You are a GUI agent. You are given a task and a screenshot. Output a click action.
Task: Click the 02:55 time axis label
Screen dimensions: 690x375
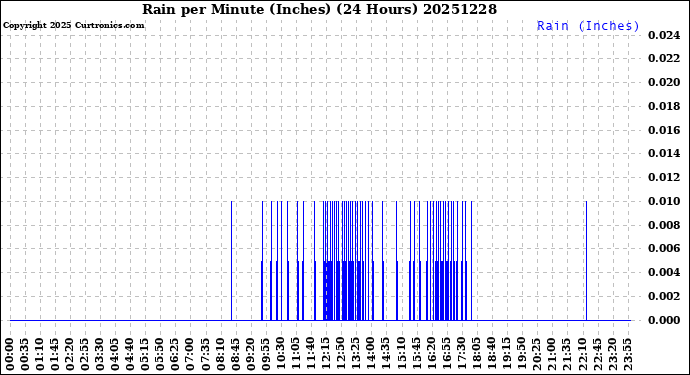point(85,355)
